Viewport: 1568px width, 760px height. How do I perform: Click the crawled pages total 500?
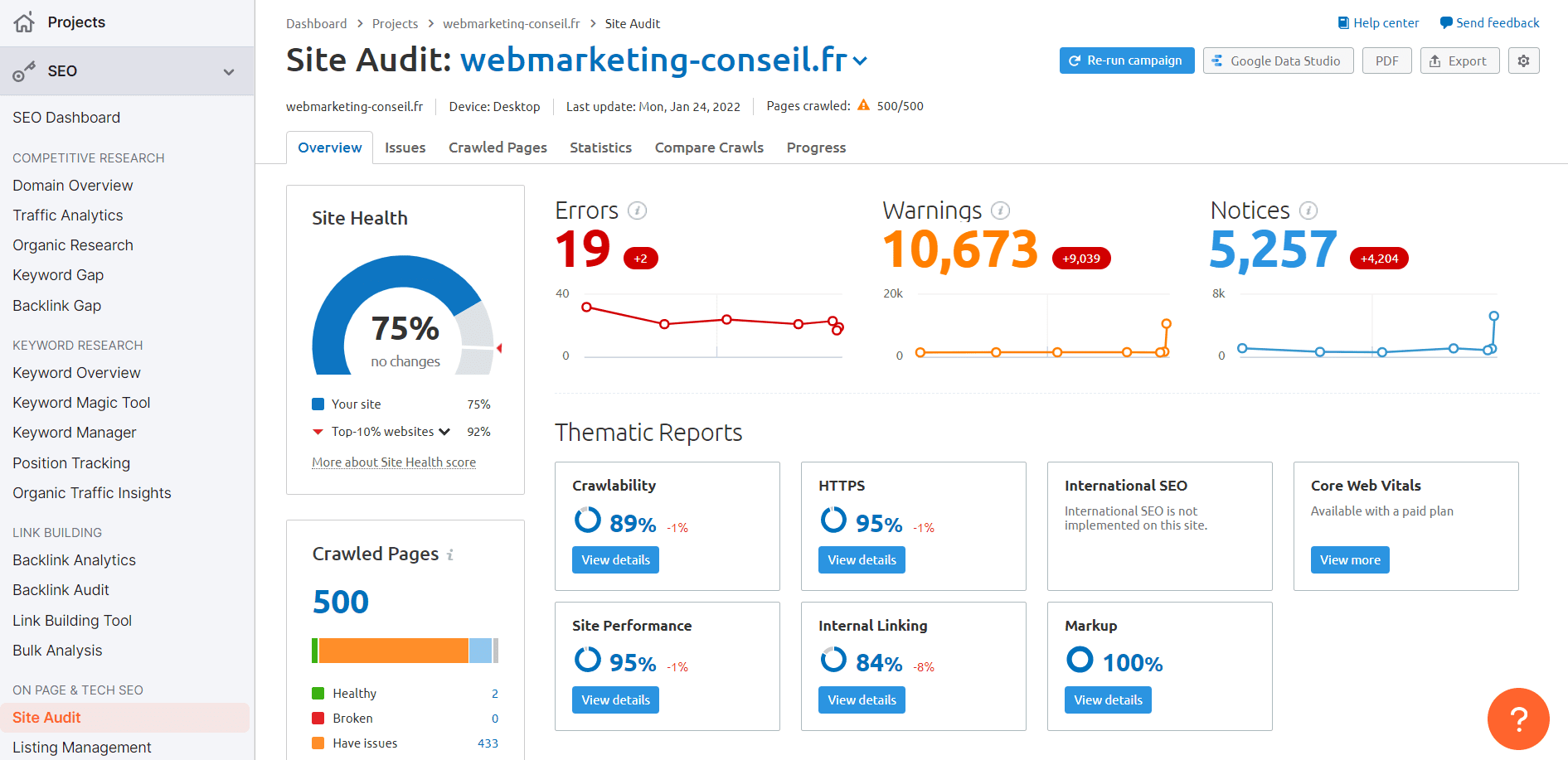click(341, 602)
